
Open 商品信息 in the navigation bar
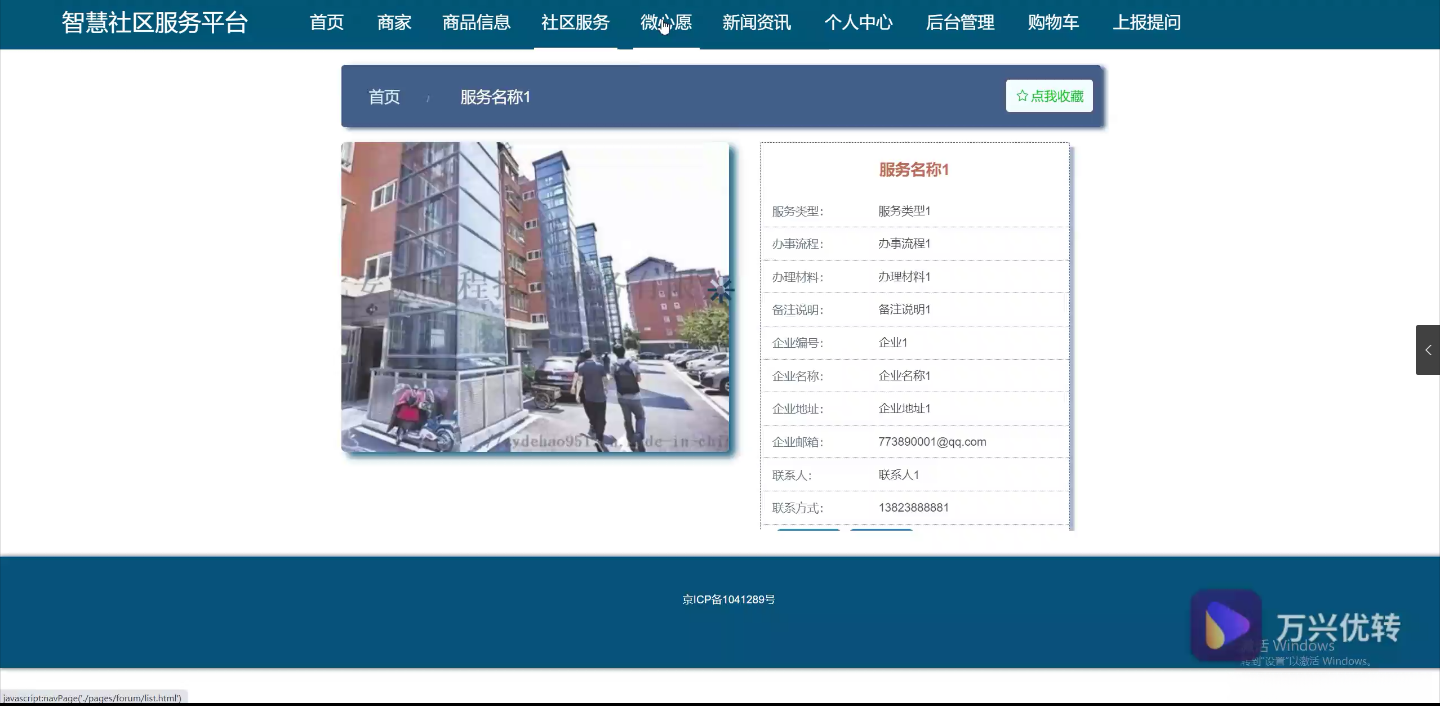pos(476,22)
